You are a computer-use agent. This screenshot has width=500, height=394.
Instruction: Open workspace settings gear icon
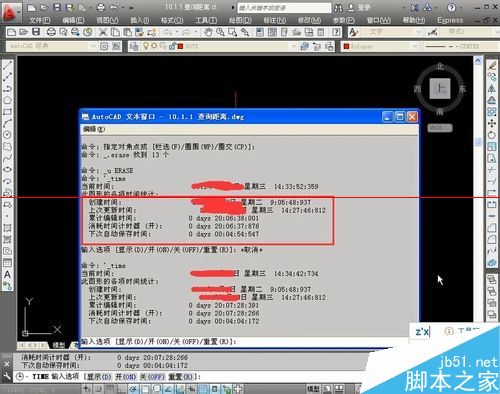coord(104,46)
